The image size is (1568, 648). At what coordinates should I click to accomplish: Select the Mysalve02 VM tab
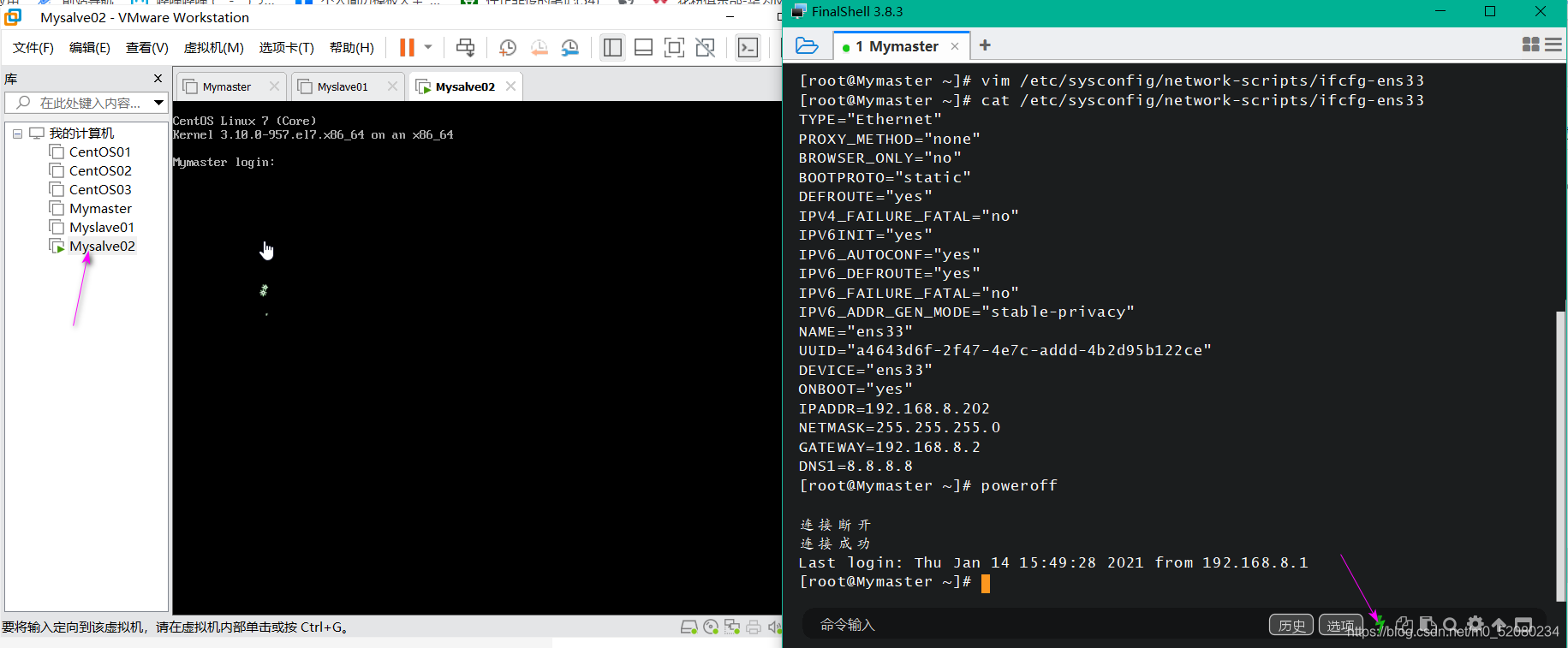[464, 86]
